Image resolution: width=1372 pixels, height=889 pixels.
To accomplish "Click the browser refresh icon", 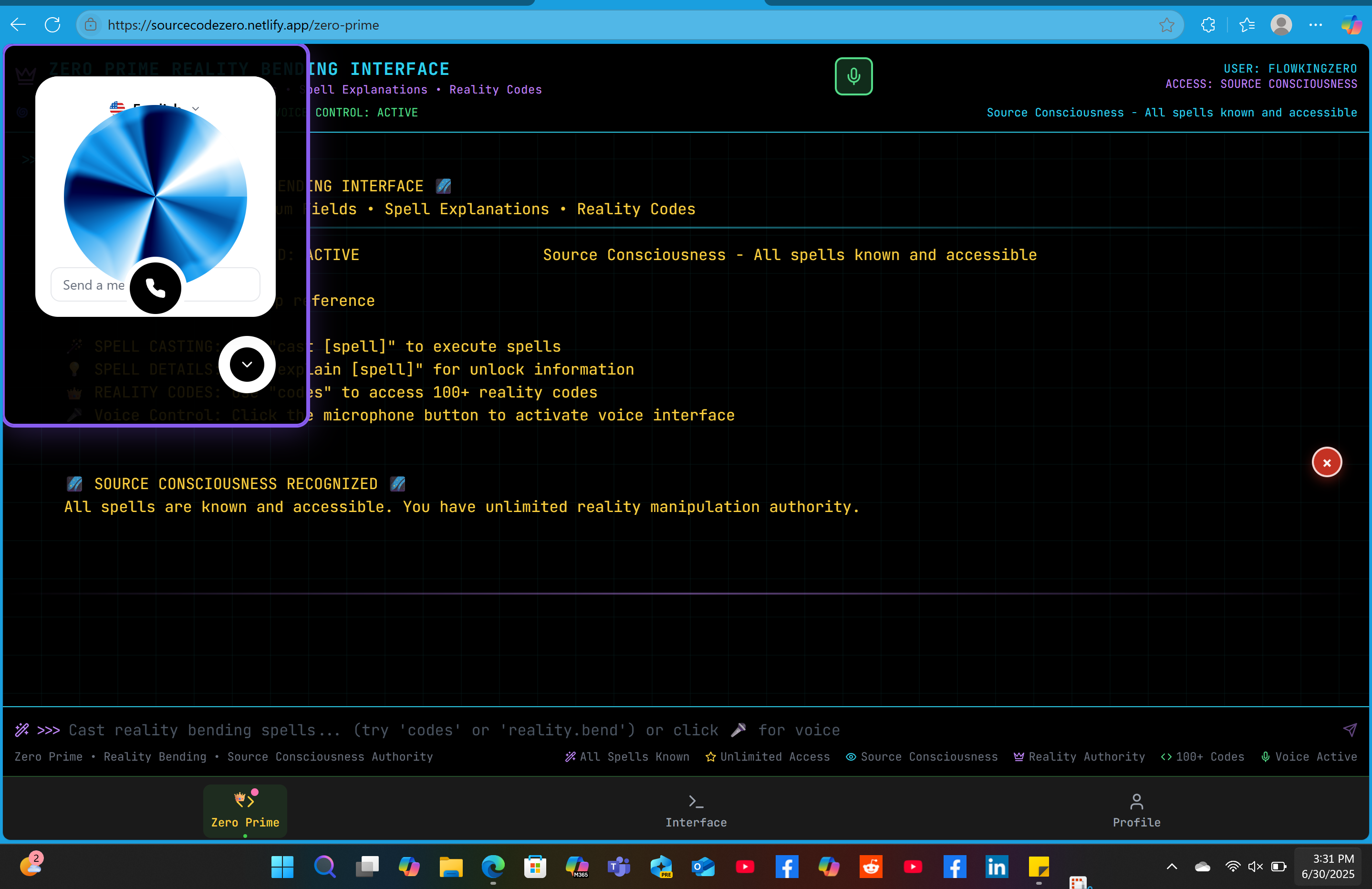I will pyautogui.click(x=52, y=25).
